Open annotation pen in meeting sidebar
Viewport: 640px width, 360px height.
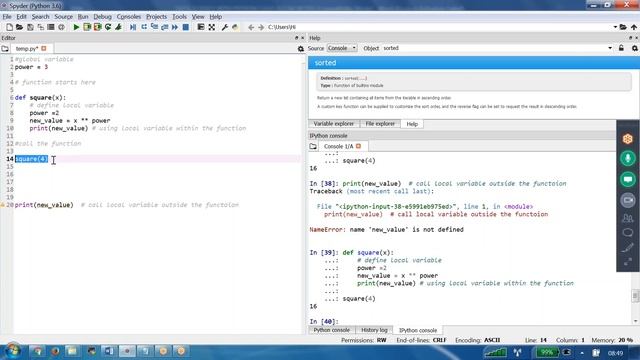coord(628,247)
